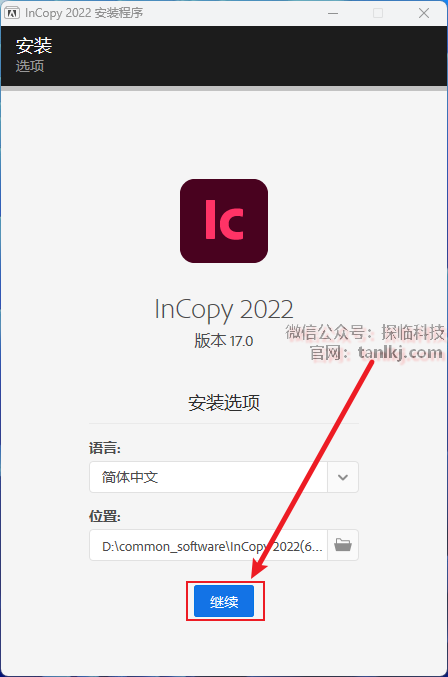Click the 继续 button
Image resolution: width=448 pixels, height=677 pixels.
coord(224,601)
